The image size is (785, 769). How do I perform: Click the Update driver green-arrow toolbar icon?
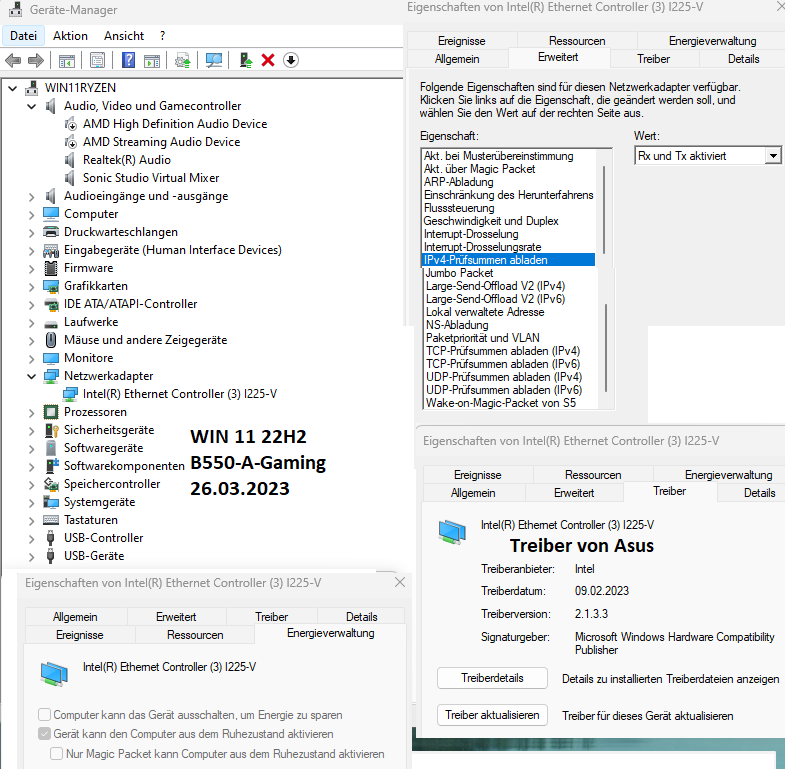click(x=246, y=61)
